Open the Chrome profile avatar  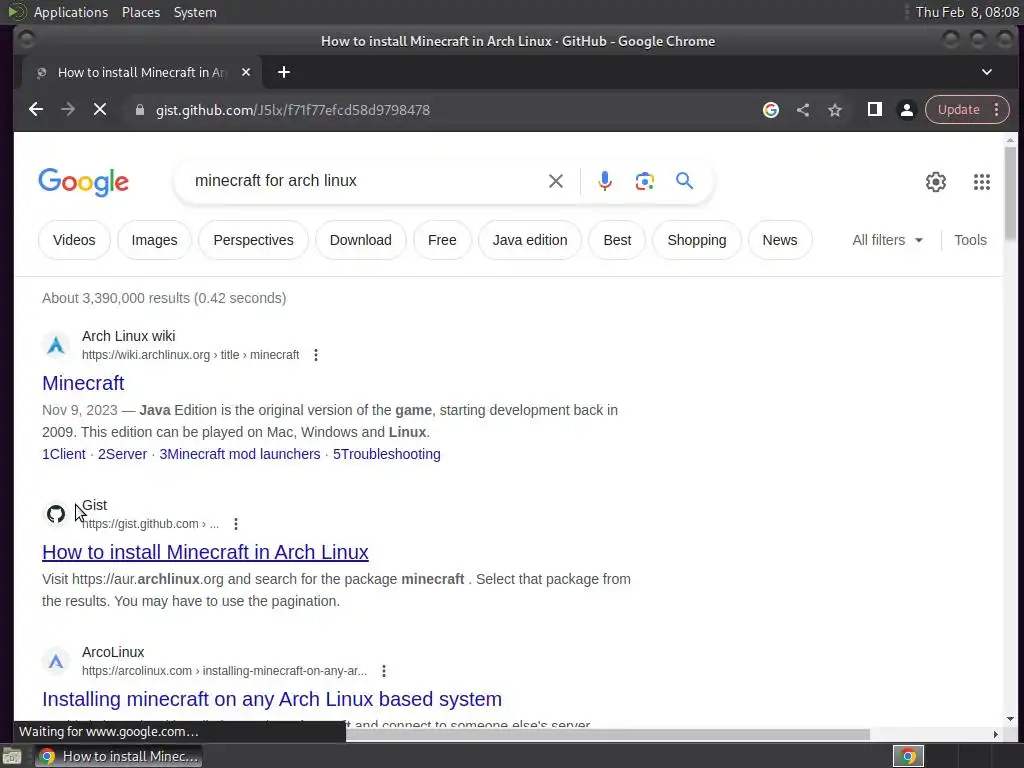[906, 110]
